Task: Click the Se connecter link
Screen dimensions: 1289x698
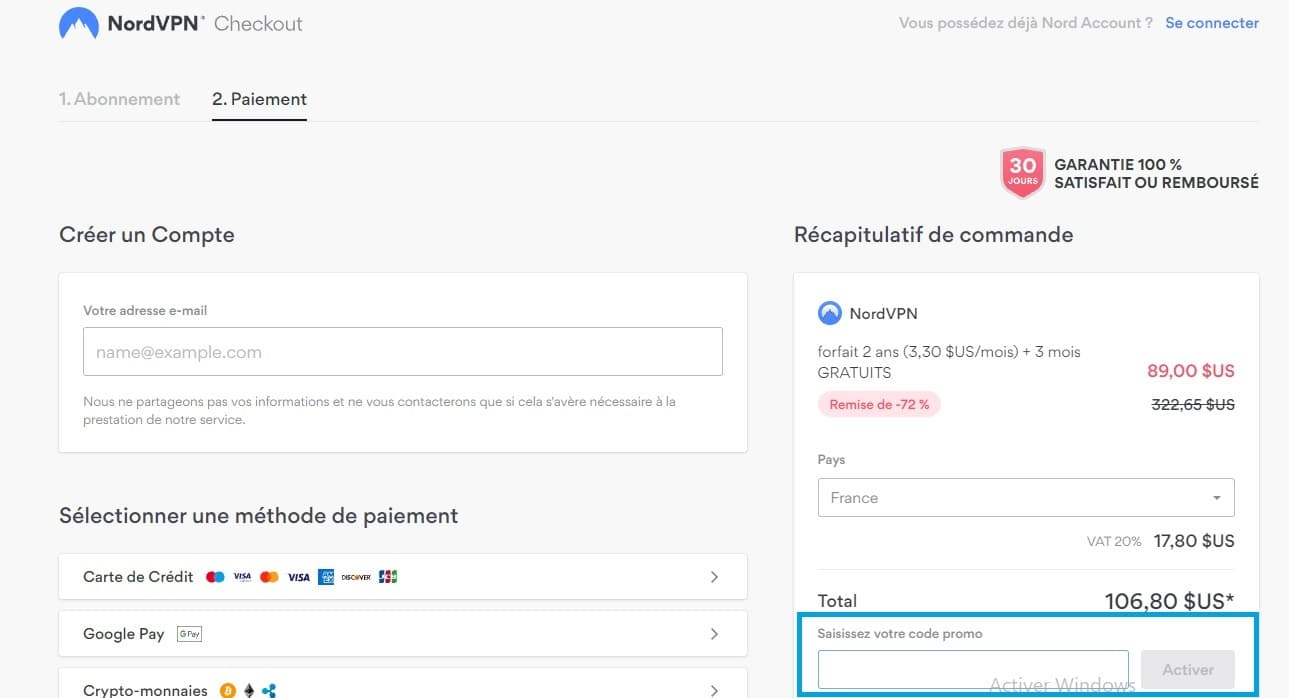Action: pos(1211,22)
